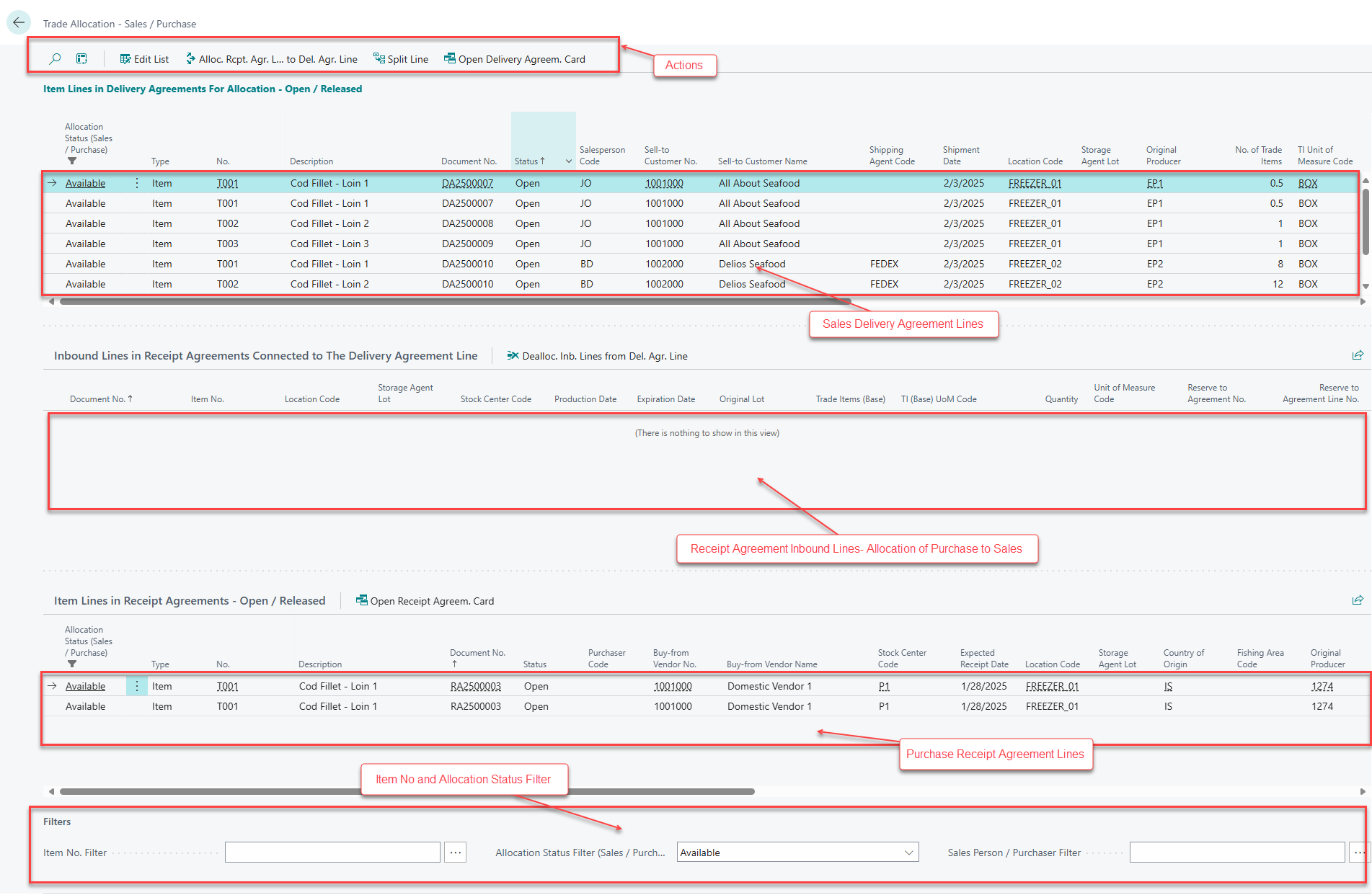Open Delivery Agreem. Card
The width and height of the screenshot is (1372, 895).
pyautogui.click(x=515, y=59)
